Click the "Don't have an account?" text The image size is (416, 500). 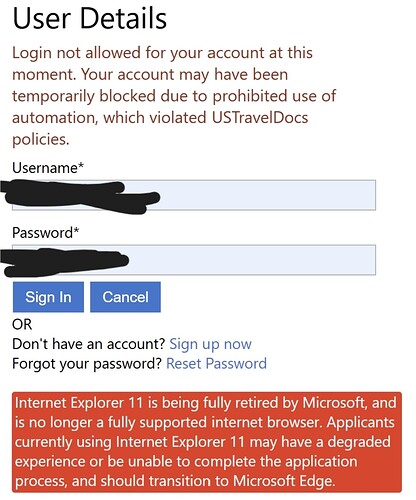(x=89, y=344)
